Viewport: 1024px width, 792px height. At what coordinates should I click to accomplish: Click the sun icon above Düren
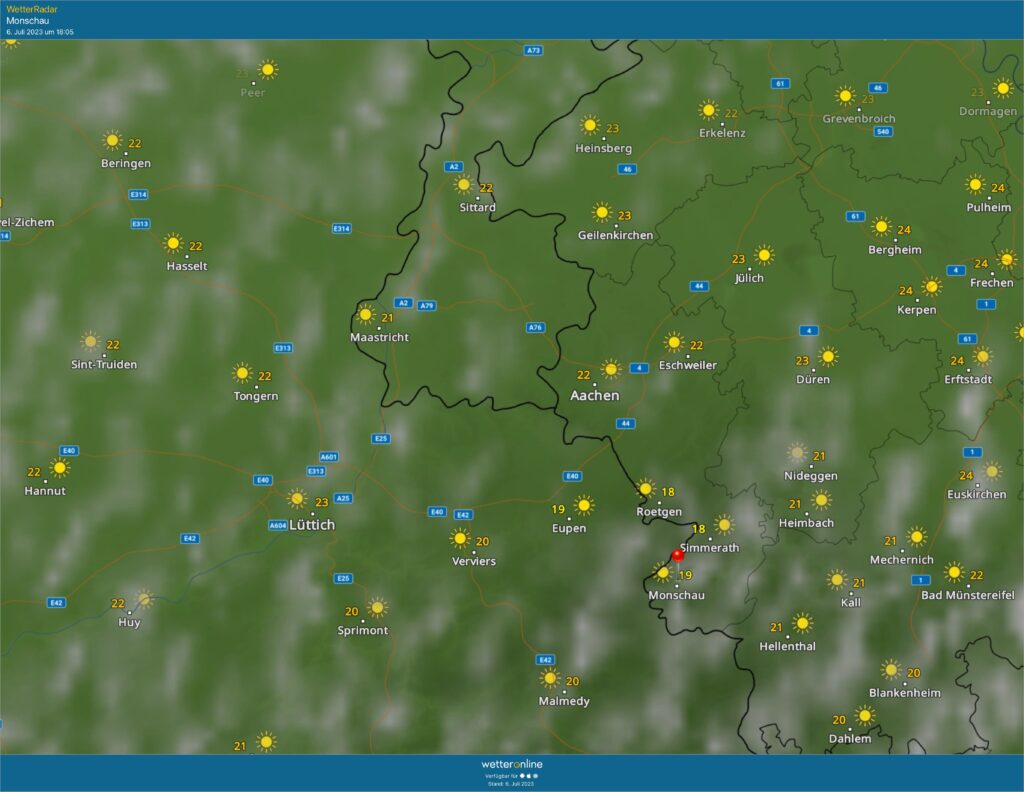pos(828,356)
